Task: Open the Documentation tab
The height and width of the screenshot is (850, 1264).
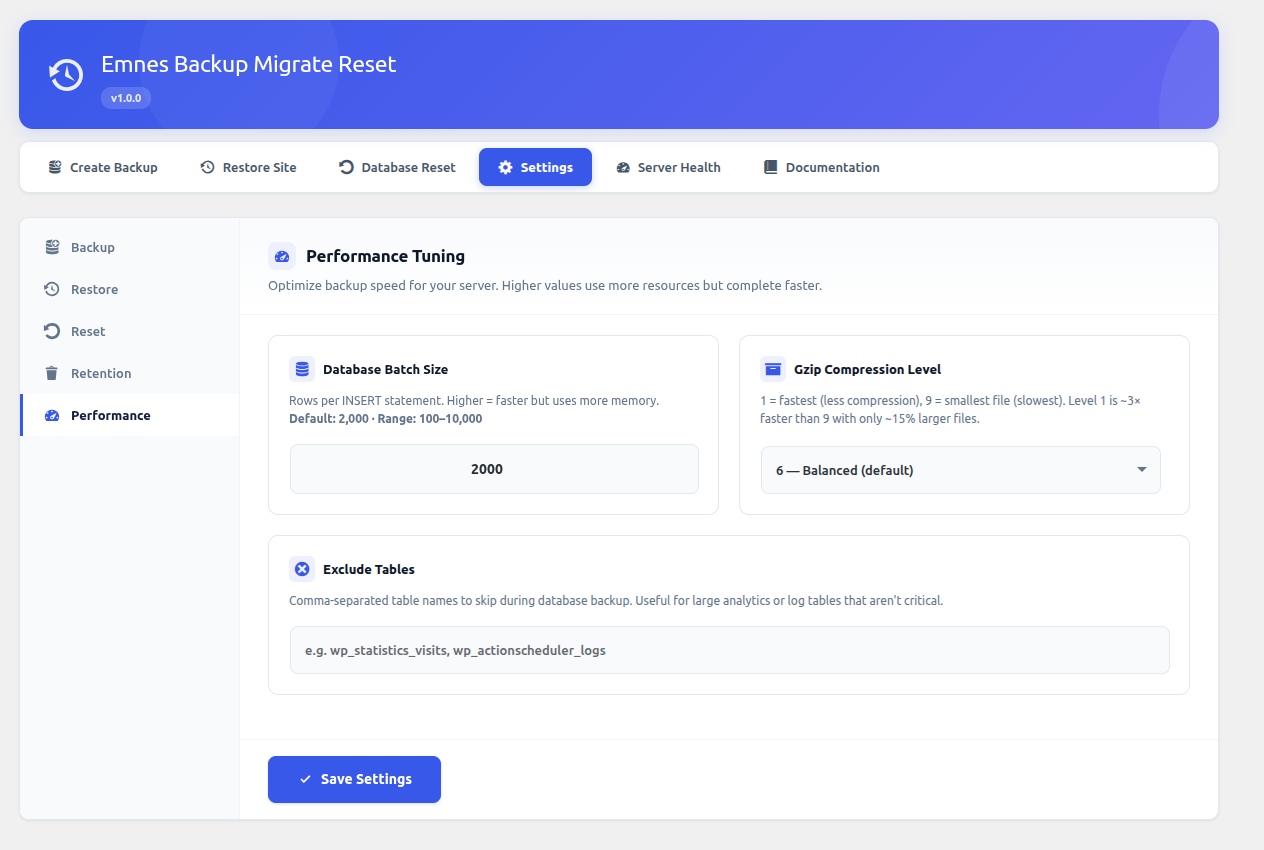Action: (x=821, y=167)
